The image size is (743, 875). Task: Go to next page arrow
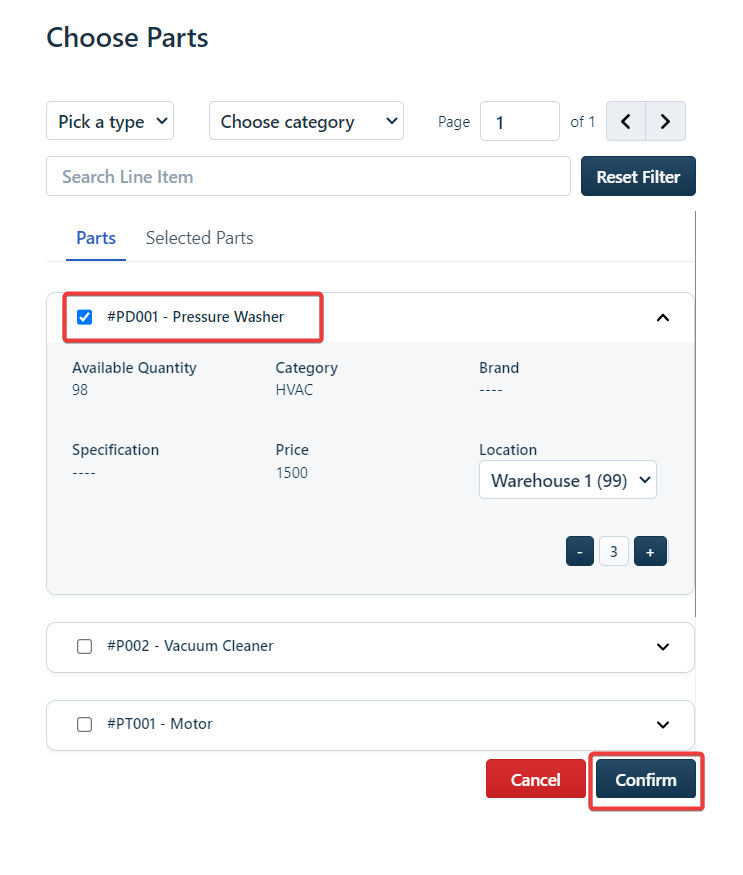click(x=666, y=122)
